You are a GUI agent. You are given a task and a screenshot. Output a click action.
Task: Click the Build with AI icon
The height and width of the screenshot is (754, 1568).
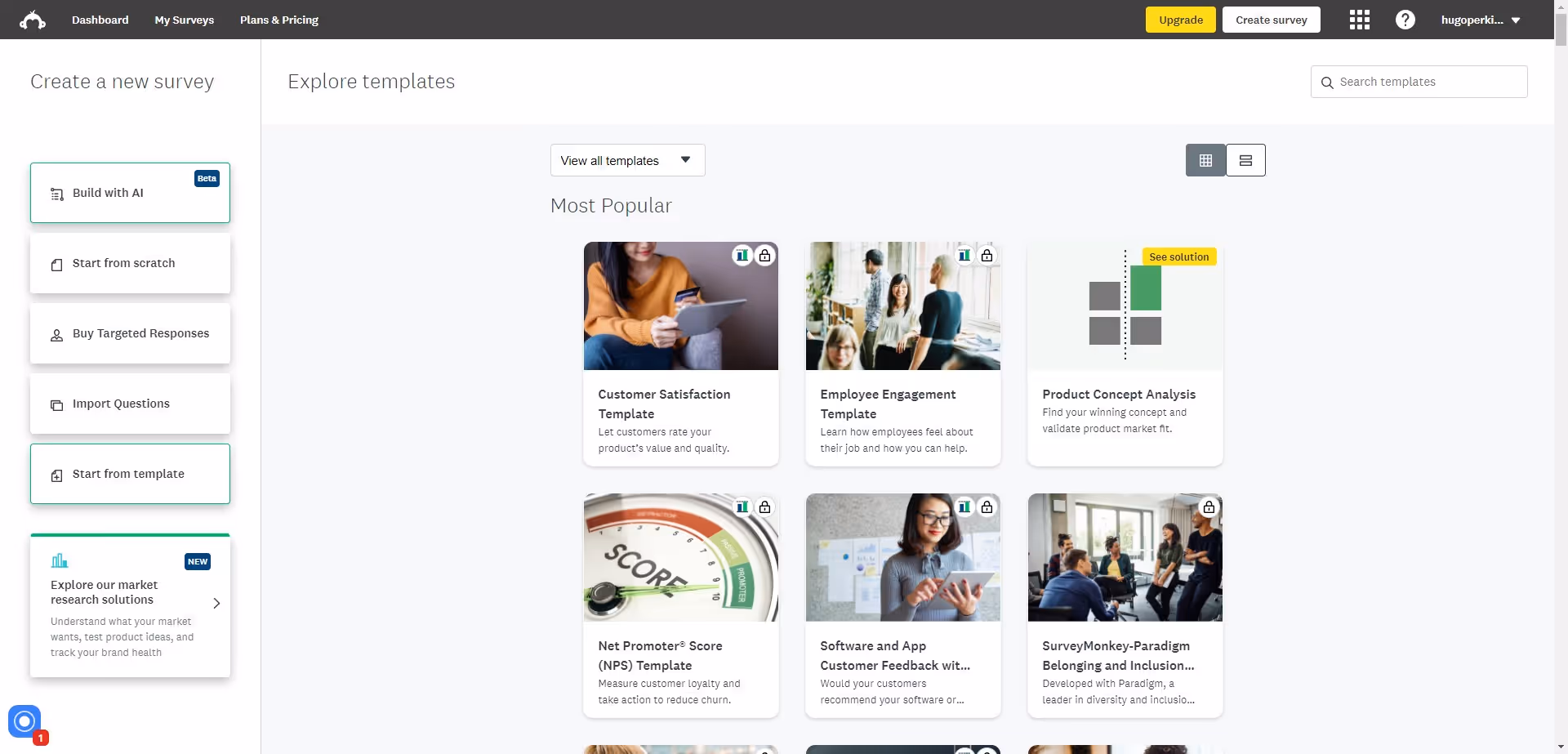(x=57, y=194)
